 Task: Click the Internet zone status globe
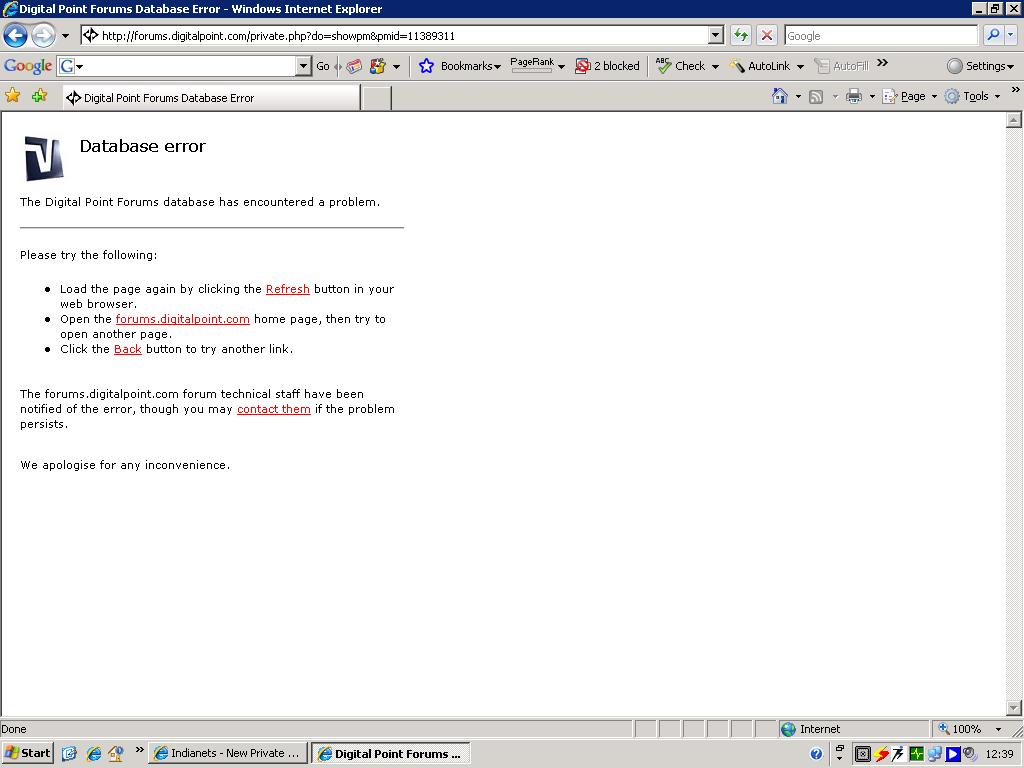click(x=789, y=729)
